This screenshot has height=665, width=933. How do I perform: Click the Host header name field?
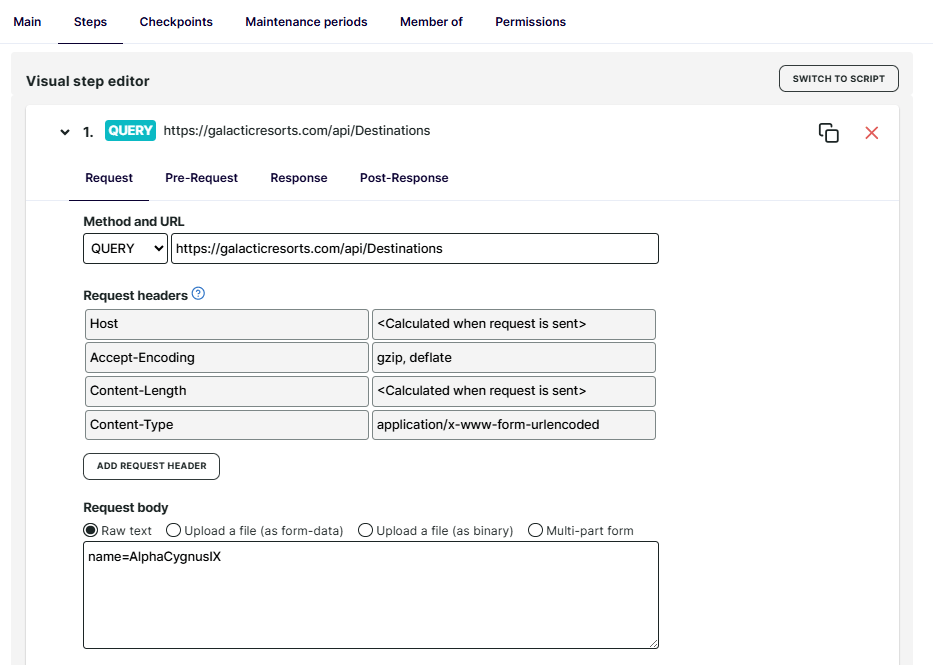227,324
